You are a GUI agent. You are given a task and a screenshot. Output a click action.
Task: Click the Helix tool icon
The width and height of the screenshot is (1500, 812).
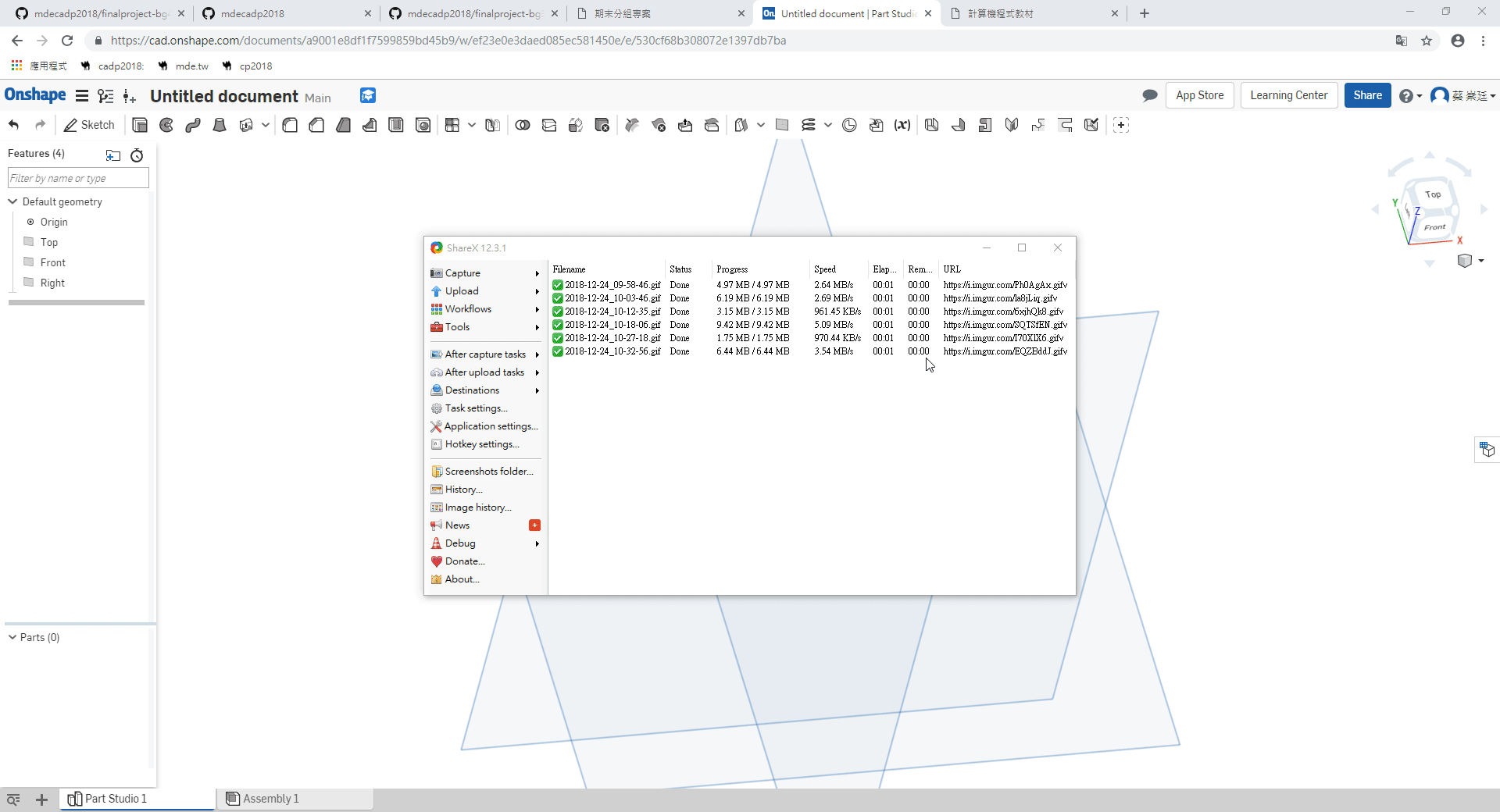[809, 125]
